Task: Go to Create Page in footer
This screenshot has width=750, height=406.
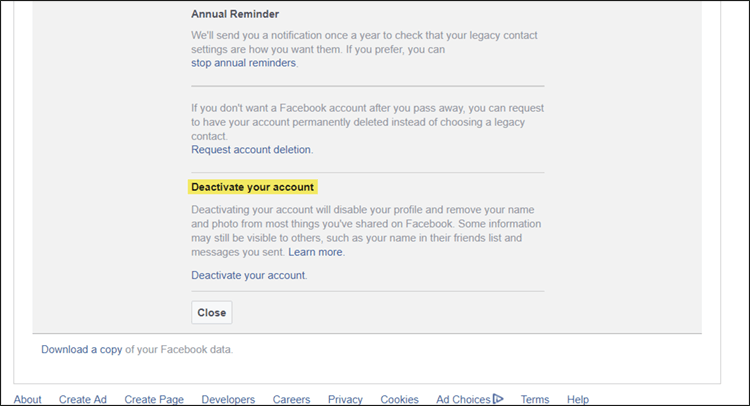Action: coord(154,399)
